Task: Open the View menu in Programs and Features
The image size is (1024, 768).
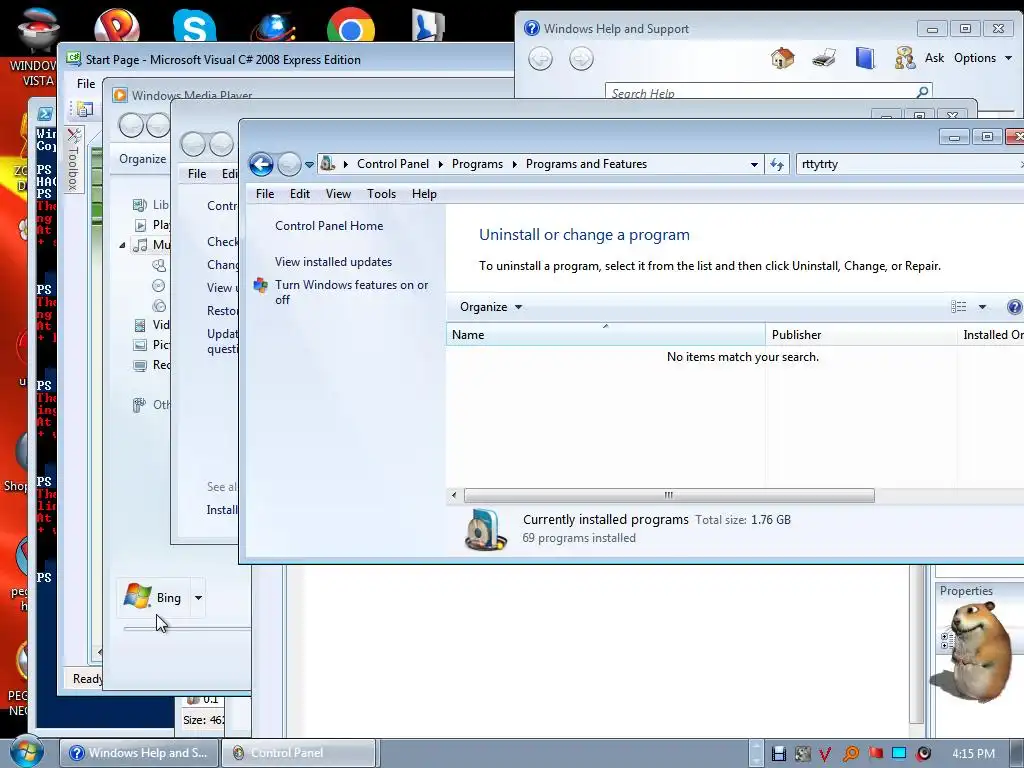Action: click(x=338, y=194)
